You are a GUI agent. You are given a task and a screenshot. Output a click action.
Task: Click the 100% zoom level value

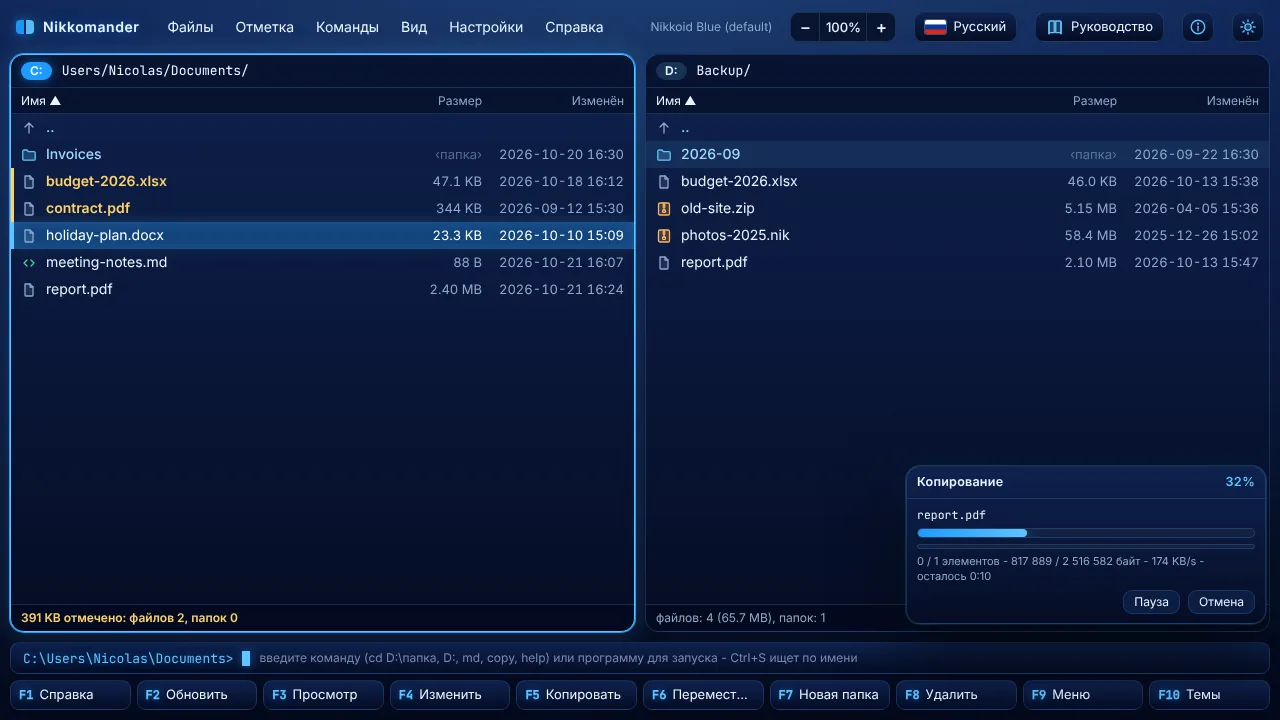(843, 27)
